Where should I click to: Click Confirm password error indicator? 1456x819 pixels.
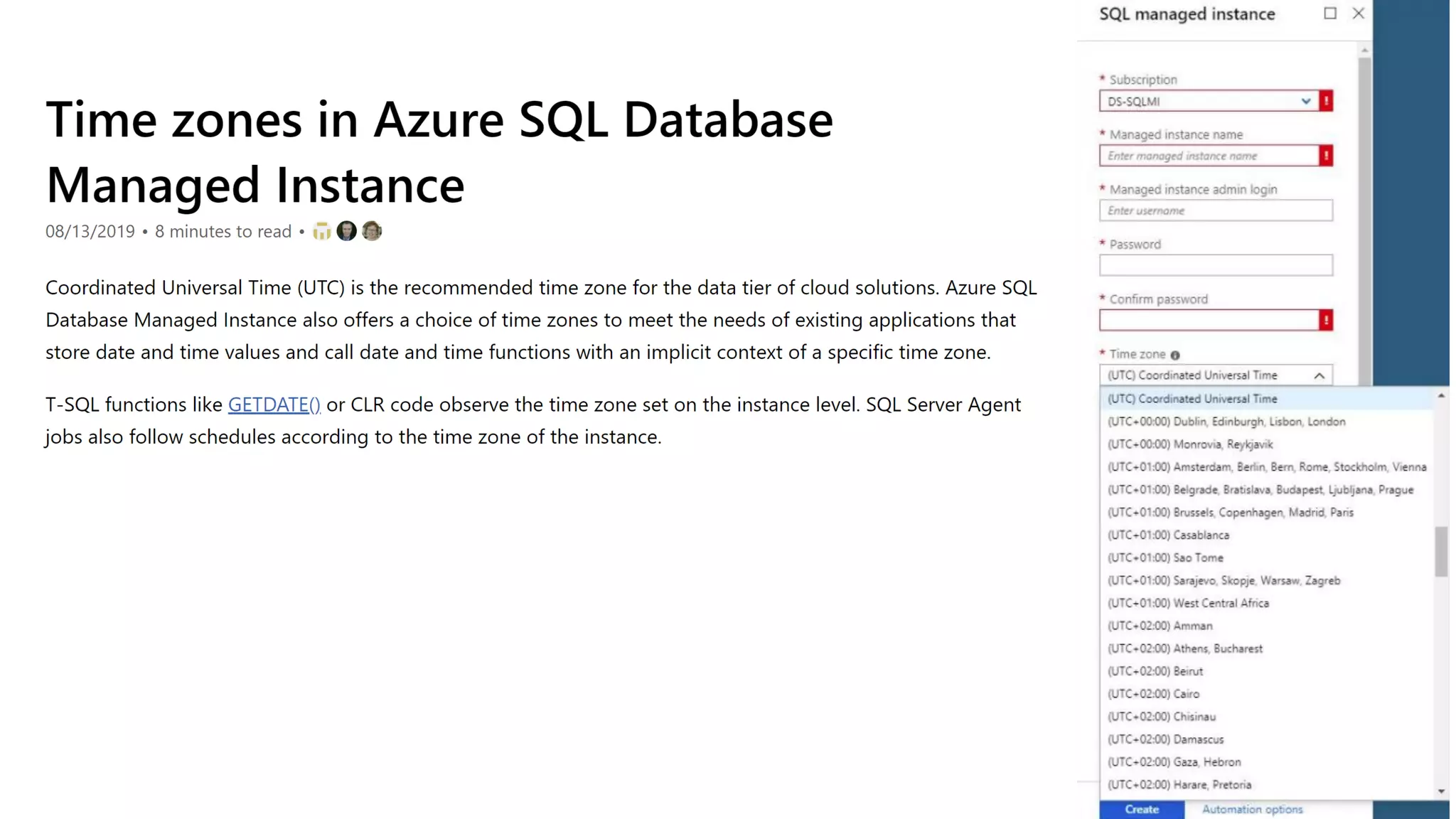1326,320
